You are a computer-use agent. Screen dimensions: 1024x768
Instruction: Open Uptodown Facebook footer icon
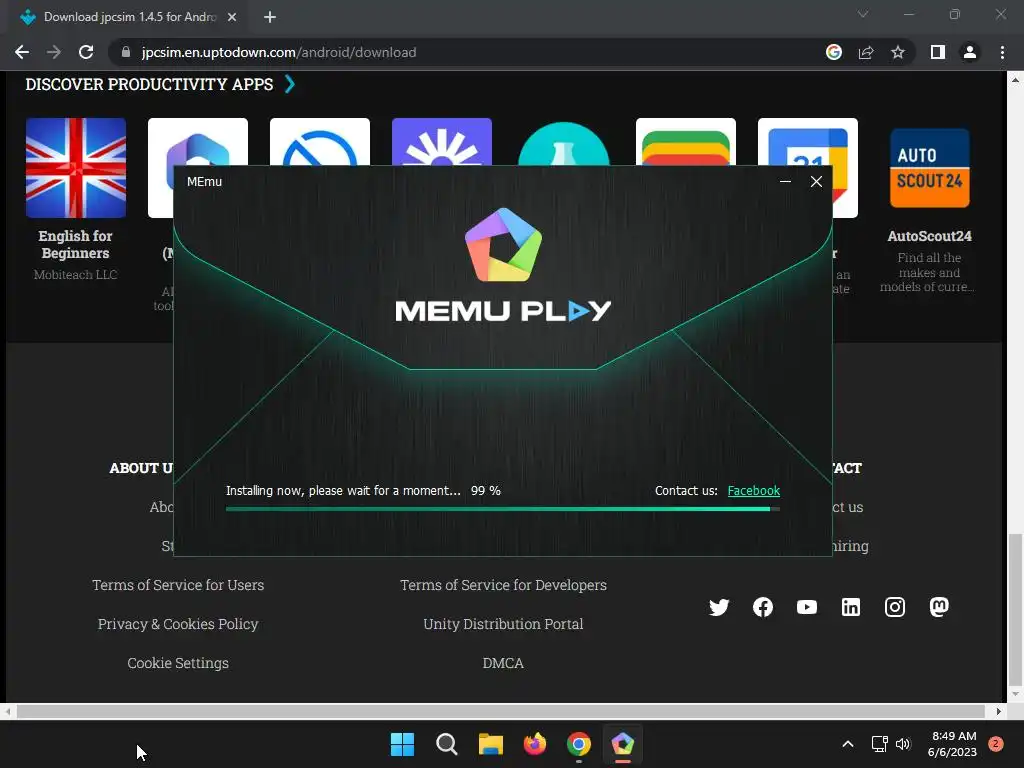[763, 607]
